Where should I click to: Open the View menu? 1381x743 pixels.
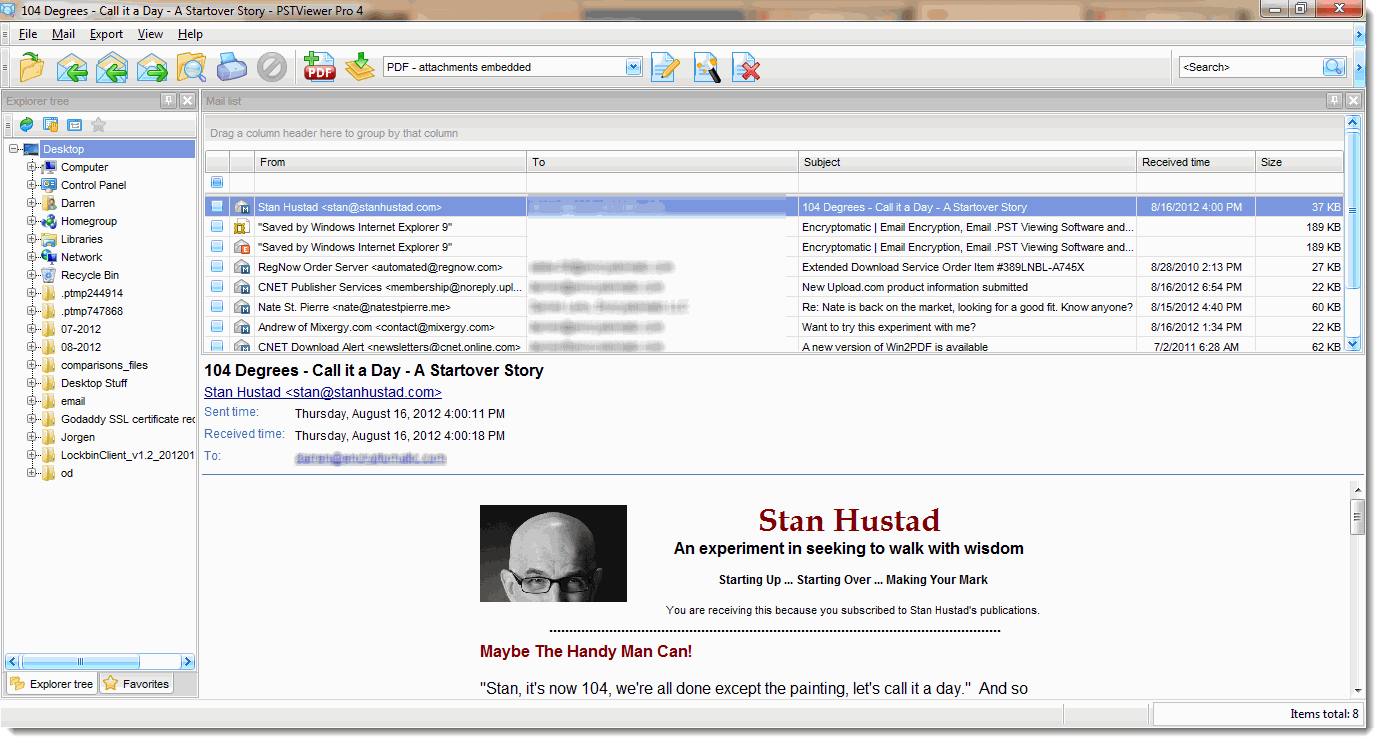150,34
